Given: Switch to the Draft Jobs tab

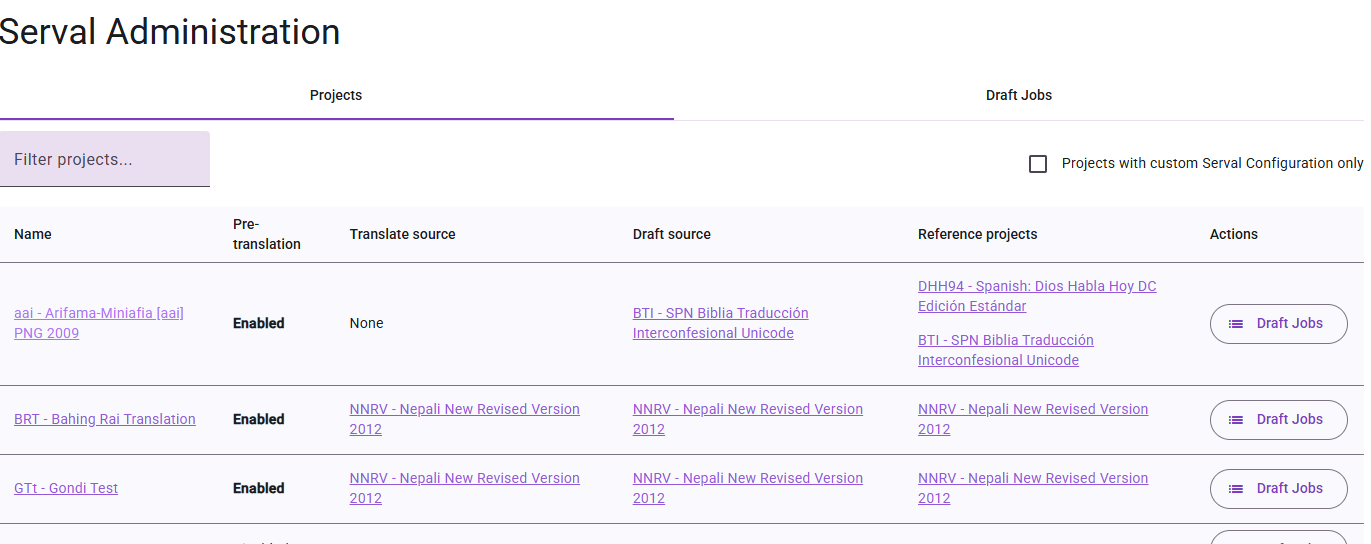Looking at the screenshot, I should [x=1018, y=96].
